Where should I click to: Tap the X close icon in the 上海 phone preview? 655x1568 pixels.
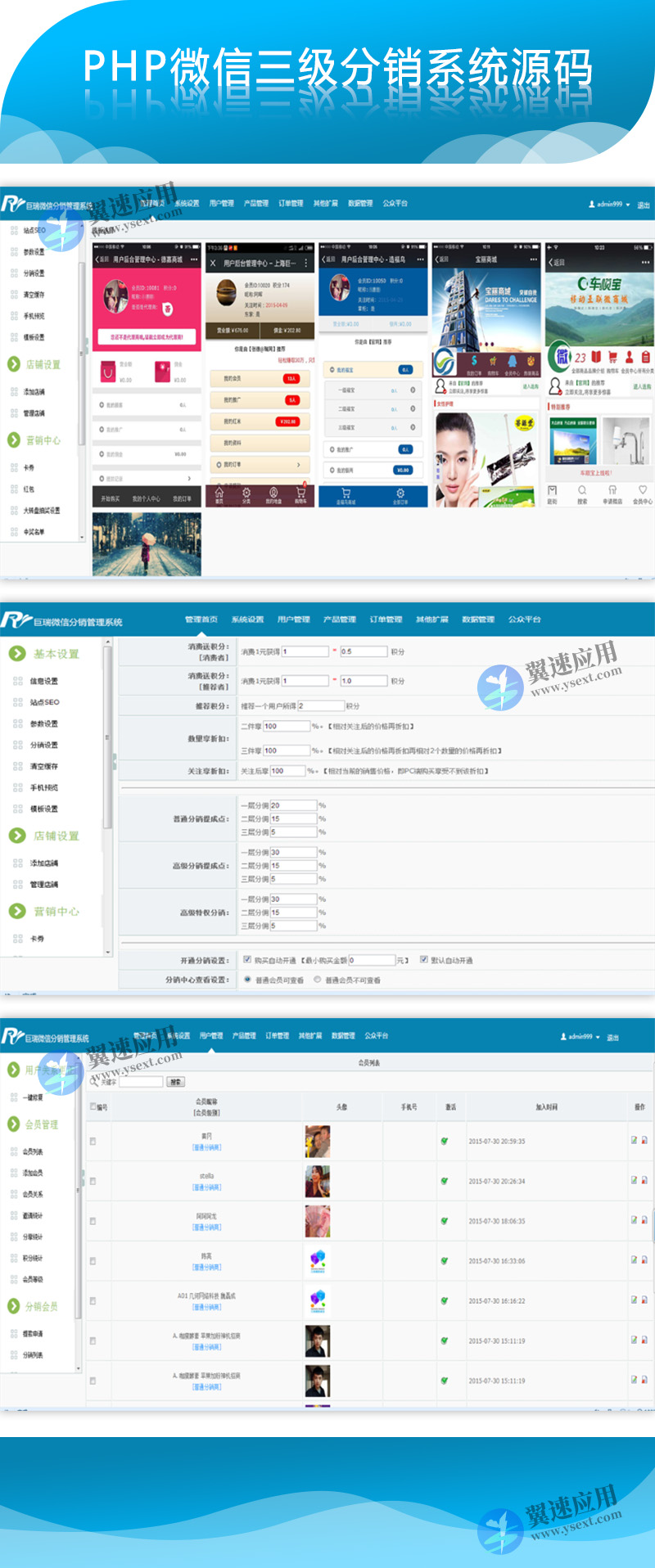[x=213, y=264]
